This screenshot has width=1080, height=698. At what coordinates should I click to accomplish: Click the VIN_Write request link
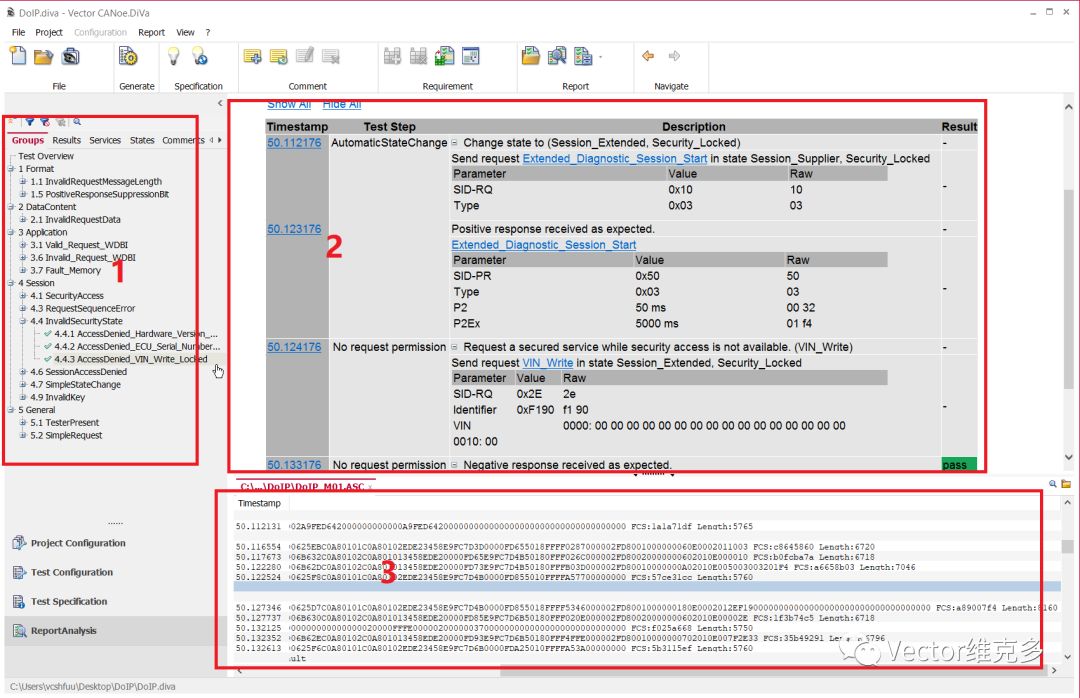[x=548, y=363]
